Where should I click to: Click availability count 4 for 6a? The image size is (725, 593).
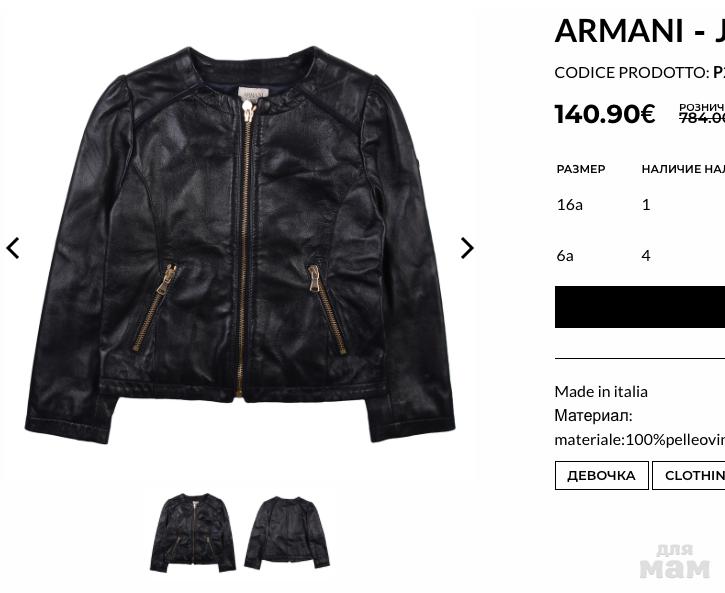[646, 255]
